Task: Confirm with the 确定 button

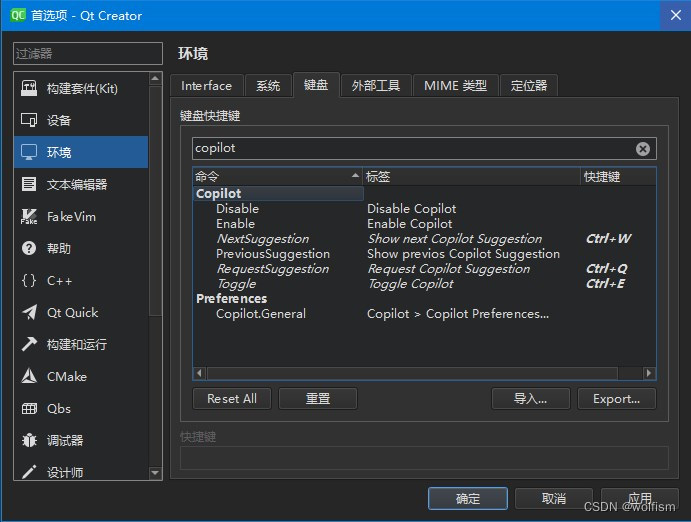Action: [468, 498]
